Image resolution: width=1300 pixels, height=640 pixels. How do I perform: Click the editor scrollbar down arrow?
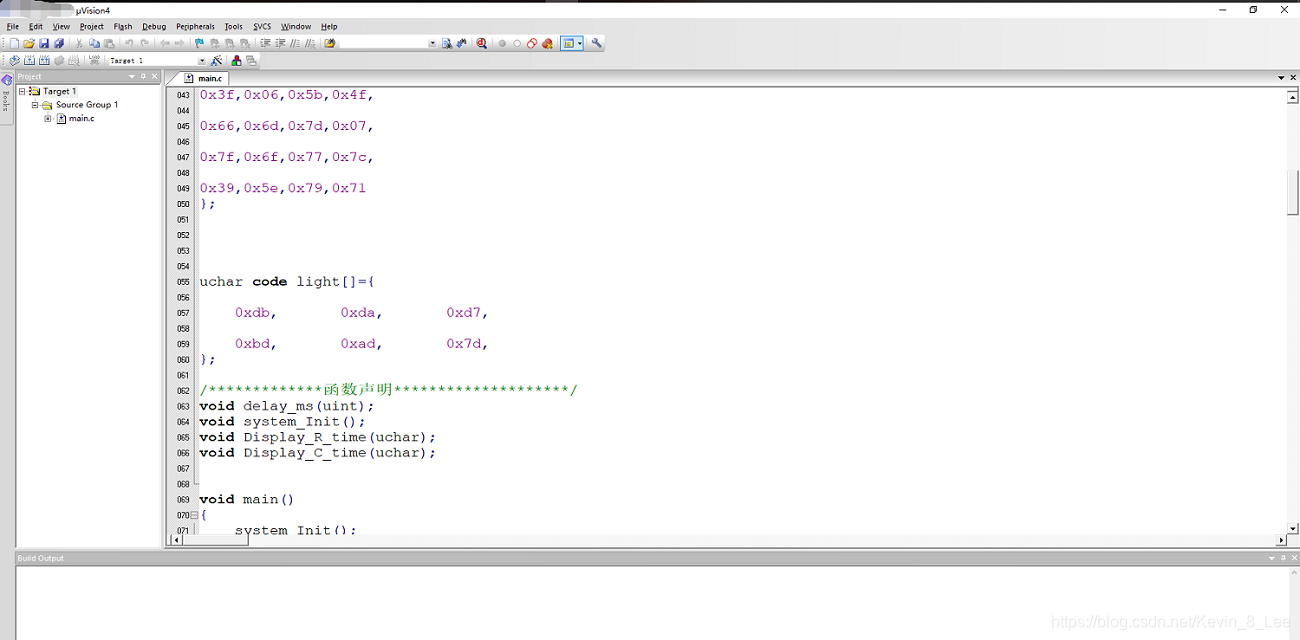tap(1293, 527)
